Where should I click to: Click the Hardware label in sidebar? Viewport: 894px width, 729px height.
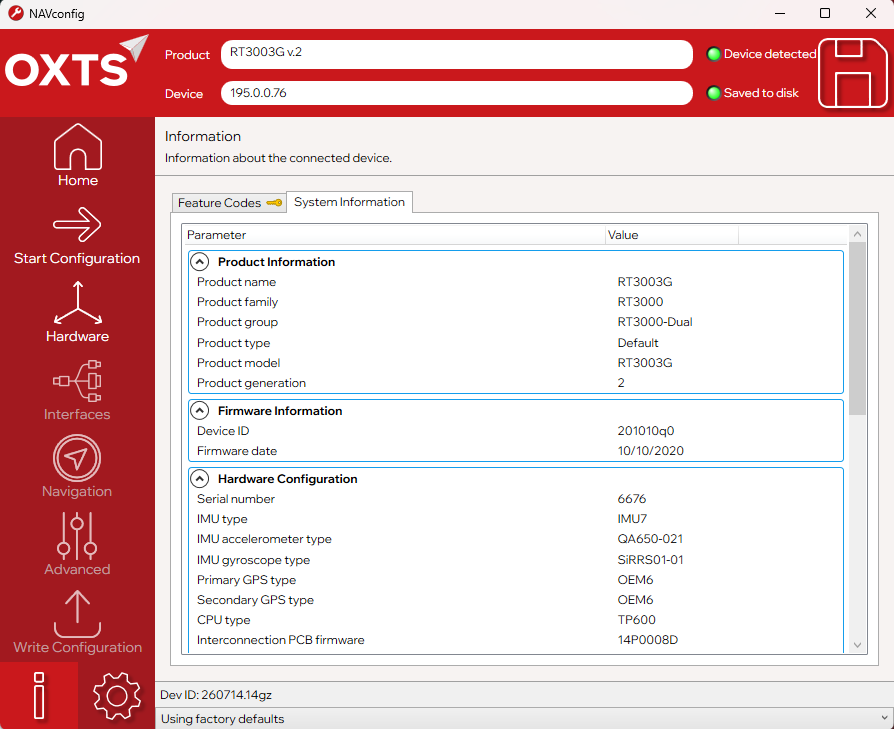point(78,336)
